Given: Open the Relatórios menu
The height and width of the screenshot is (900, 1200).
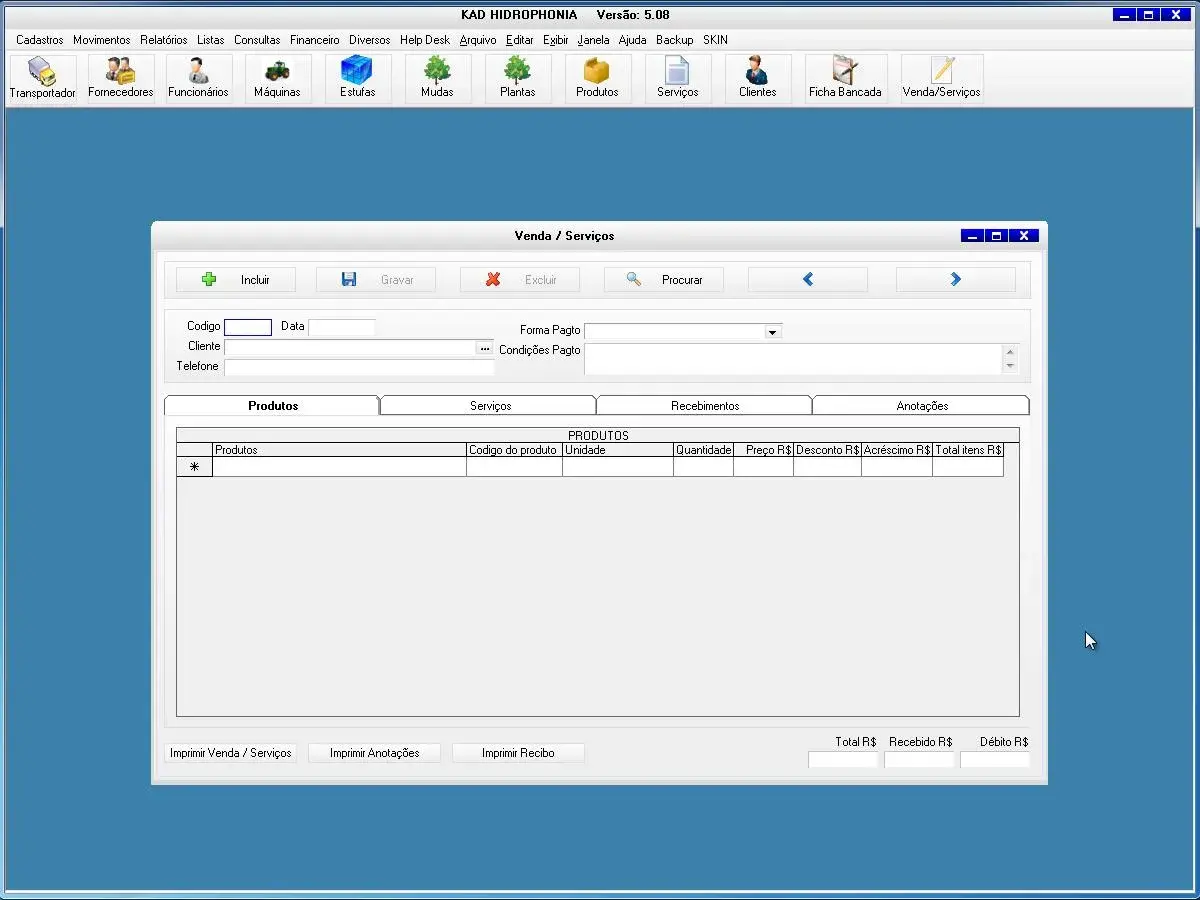Looking at the screenshot, I should coord(164,40).
